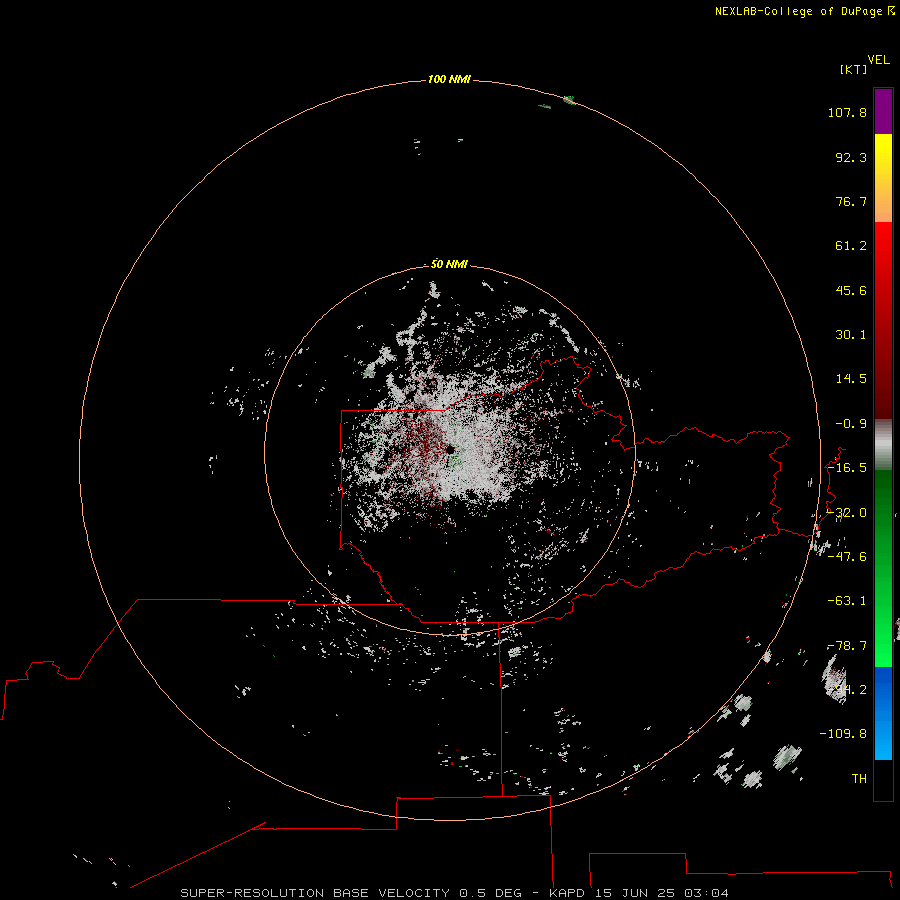900x900 pixels.
Task: Click the [KT] units label
Action: [x=853, y=69]
